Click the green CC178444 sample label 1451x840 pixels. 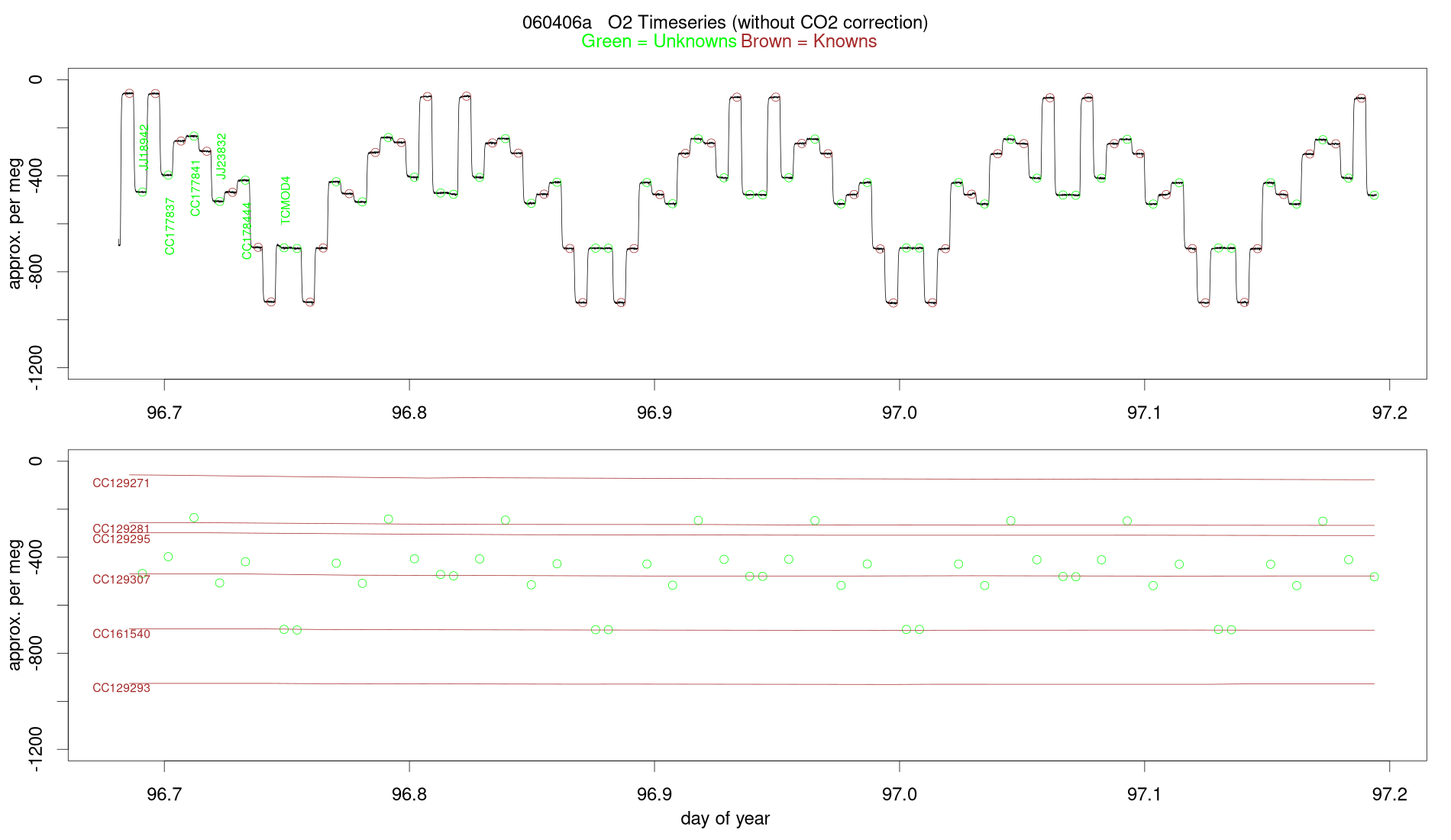[x=247, y=231]
